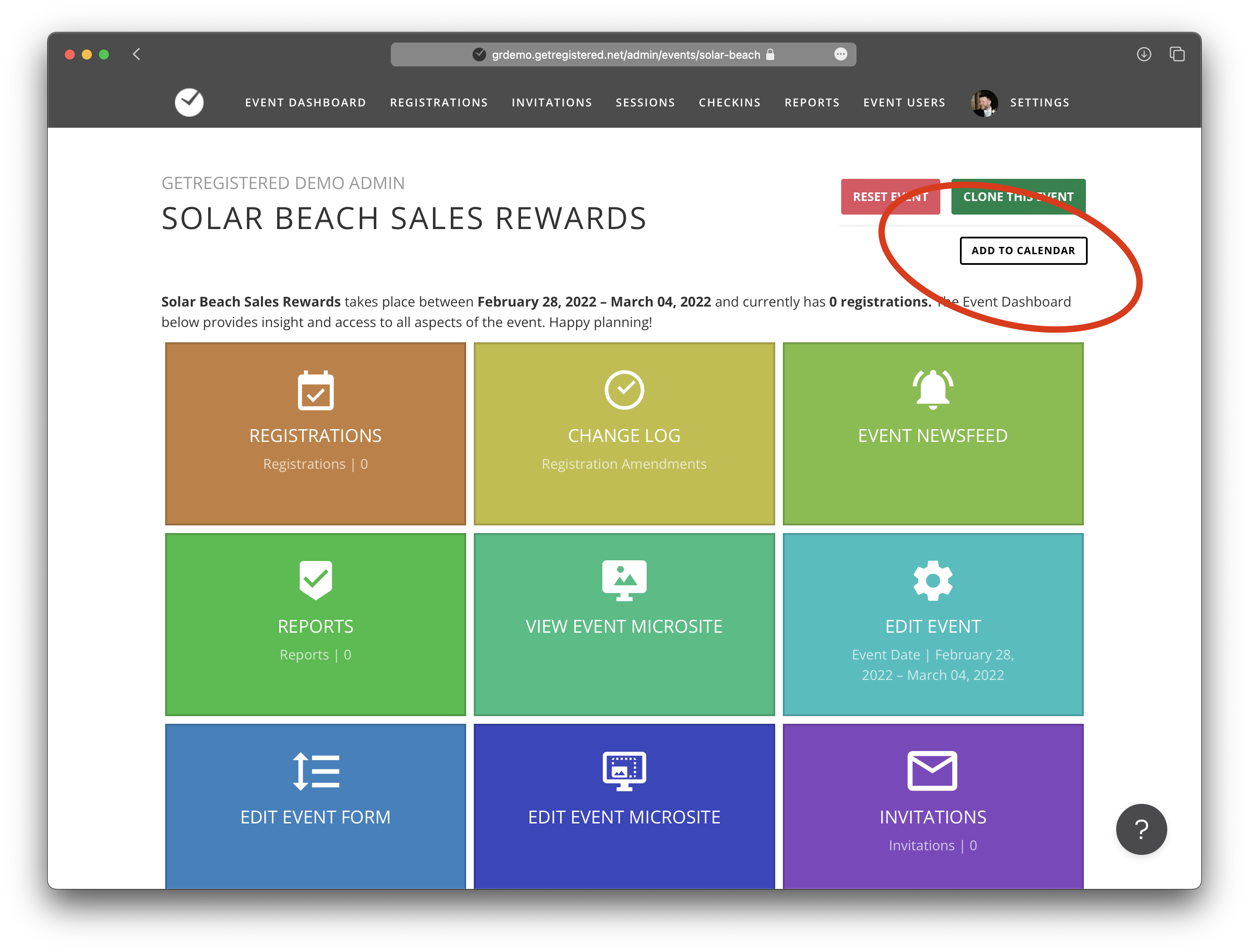Click the Reports shield icon
The image size is (1249, 952).
click(x=315, y=579)
